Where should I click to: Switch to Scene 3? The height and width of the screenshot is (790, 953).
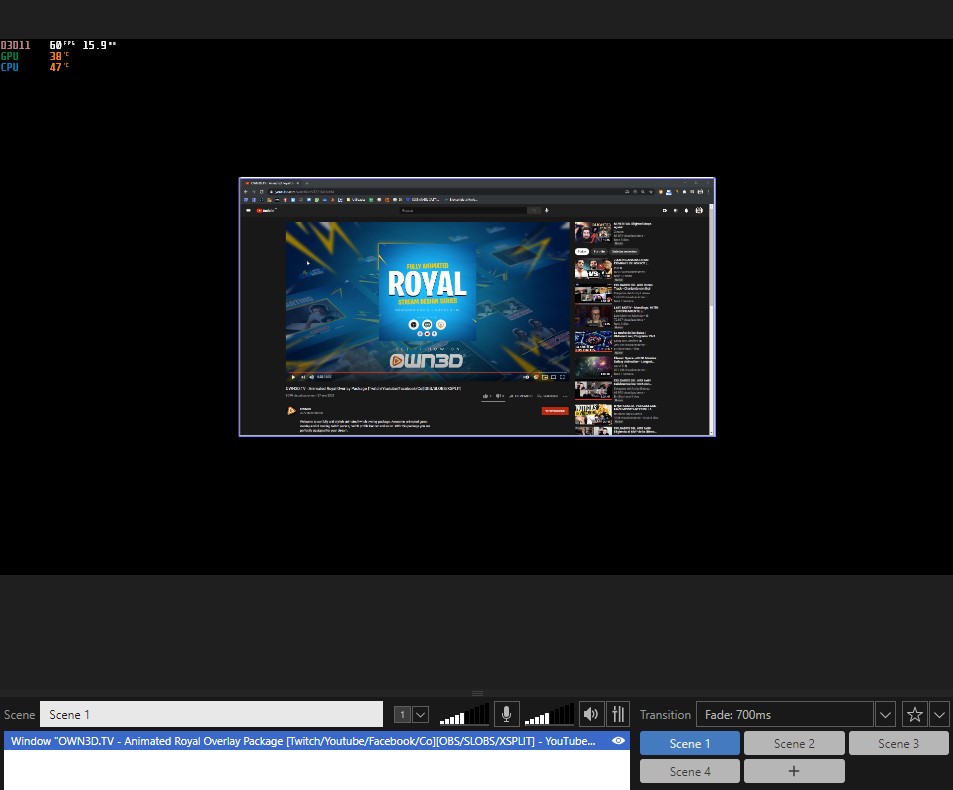(x=898, y=743)
